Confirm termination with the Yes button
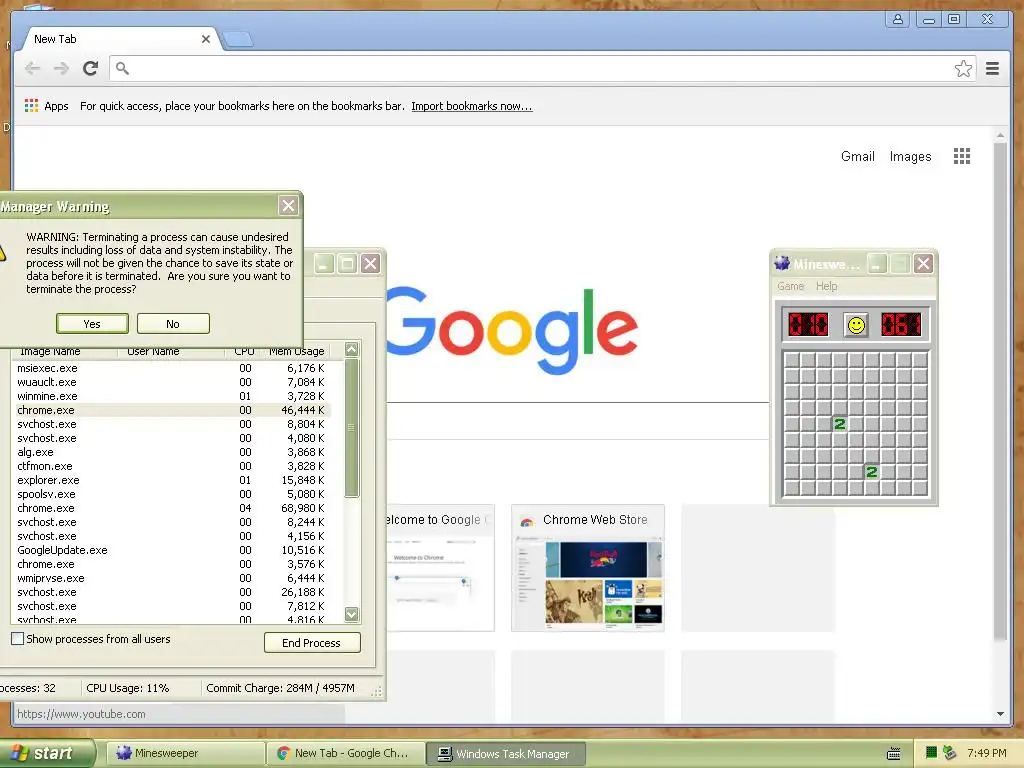The image size is (1024, 768). point(92,324)
